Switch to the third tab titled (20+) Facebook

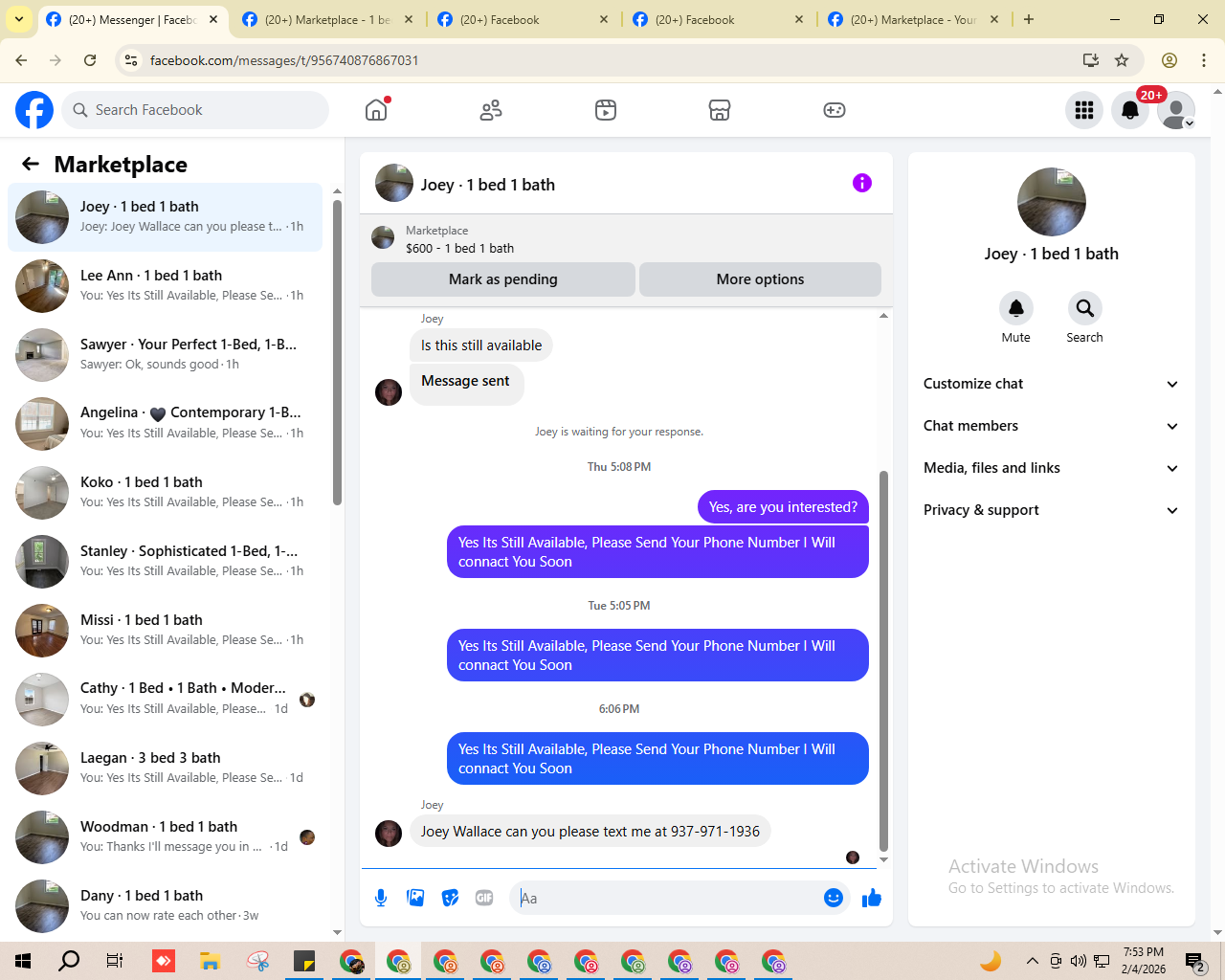[x=523, y=19]
